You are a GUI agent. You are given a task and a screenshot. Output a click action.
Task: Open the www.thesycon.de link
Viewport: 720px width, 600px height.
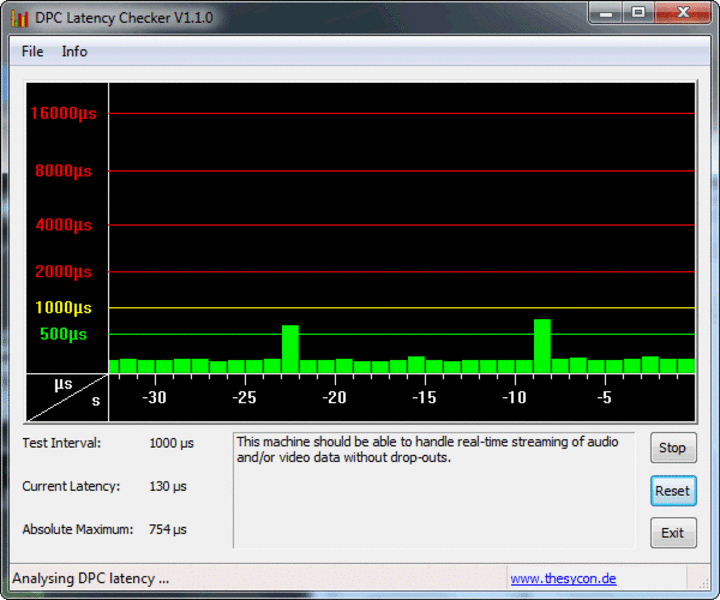pyautogui.click(x=563, y=578)
